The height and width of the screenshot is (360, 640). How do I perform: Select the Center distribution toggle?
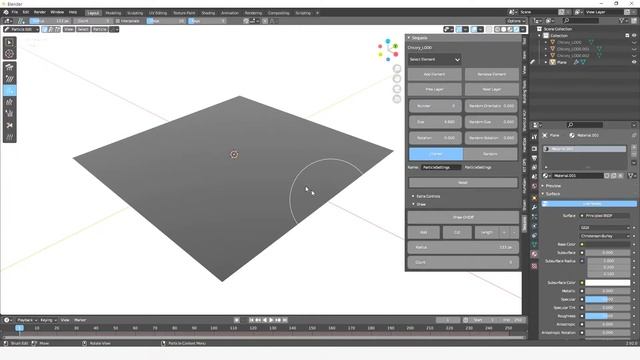click(436, 154)
